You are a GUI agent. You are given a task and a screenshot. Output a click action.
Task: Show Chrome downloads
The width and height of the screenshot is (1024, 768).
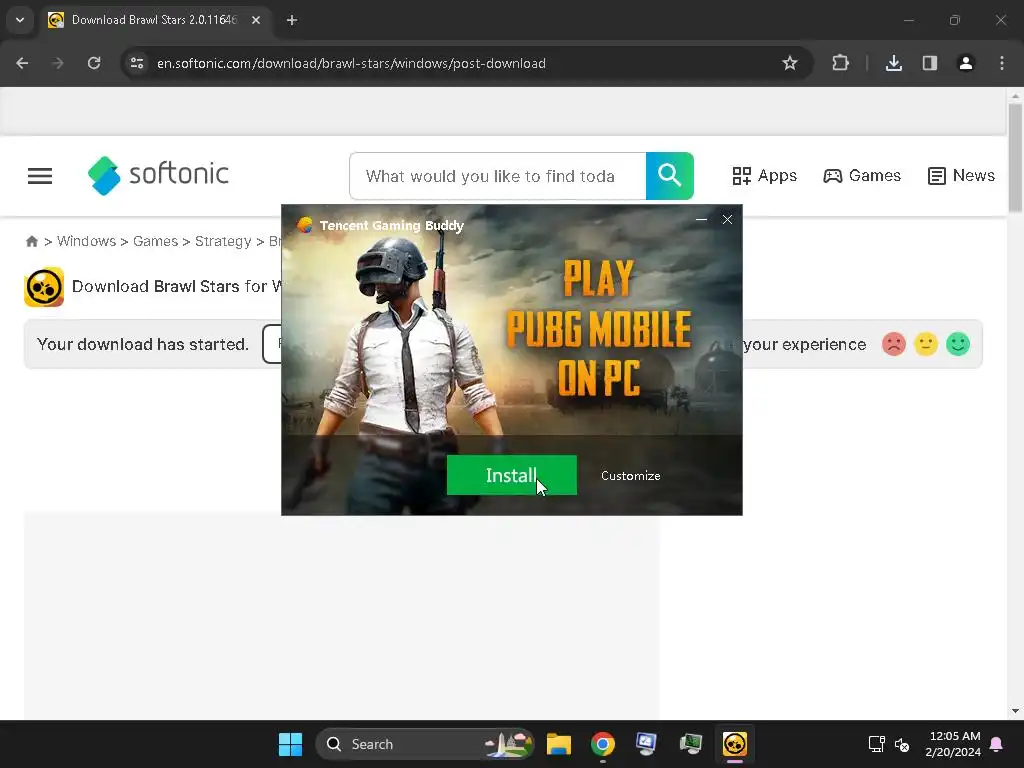pos(893,63)
